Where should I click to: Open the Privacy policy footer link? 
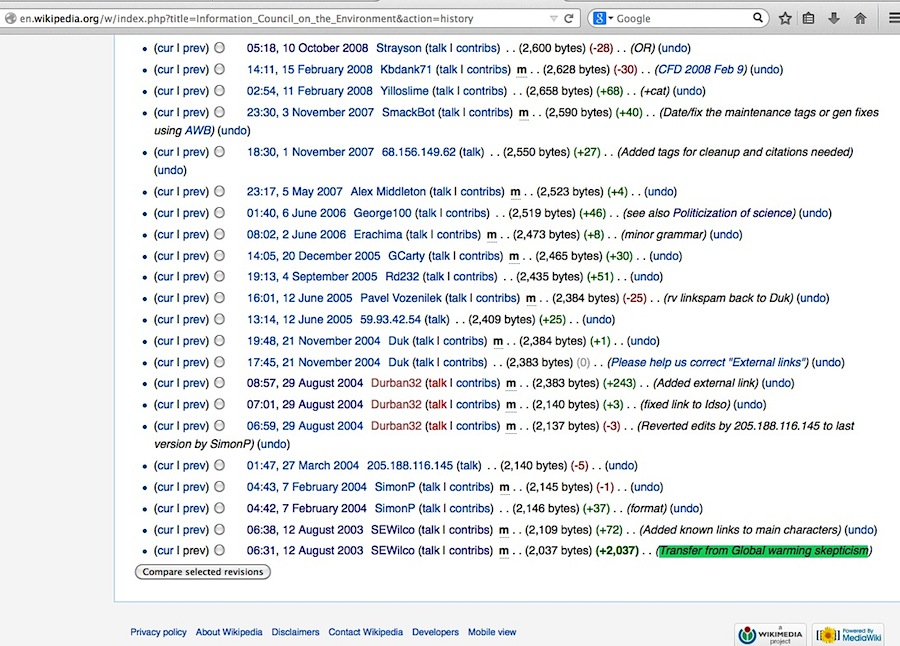158,632
